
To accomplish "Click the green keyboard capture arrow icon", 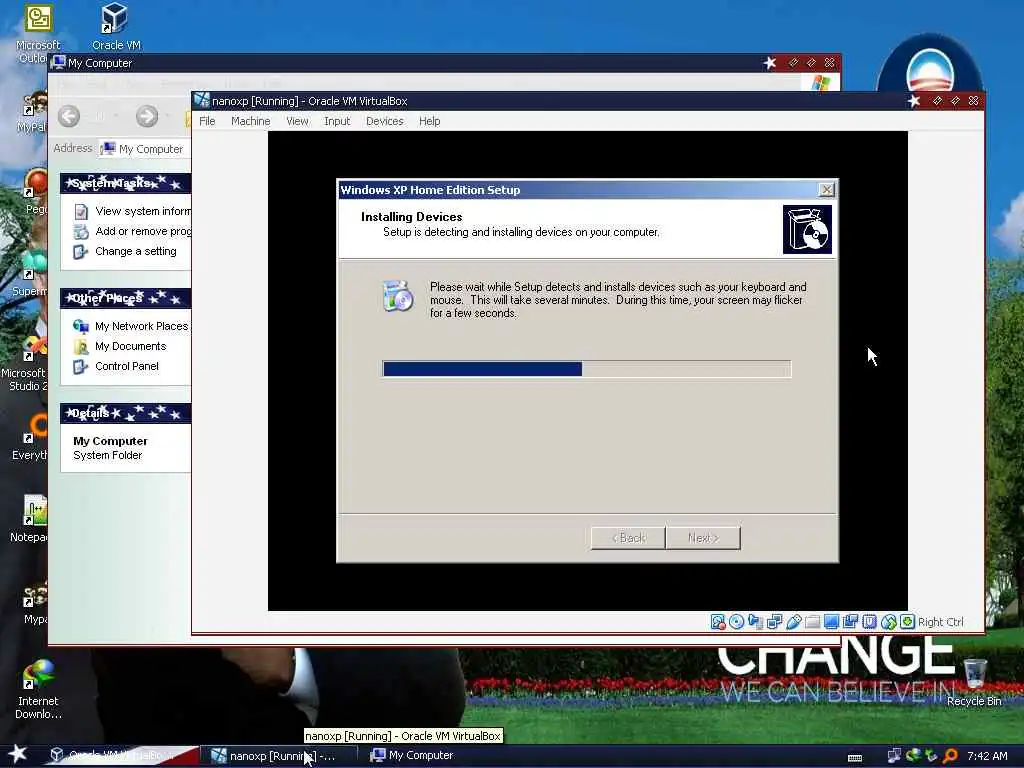I will click(907, 622).
